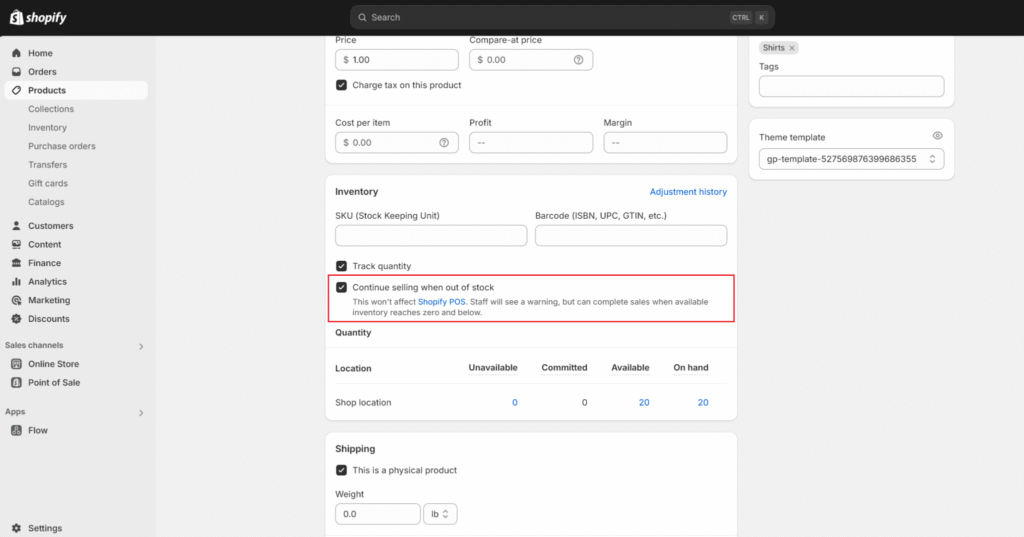Click help icon in Compare-at price field
The image size is (1024, 537).
click(578, 60)
